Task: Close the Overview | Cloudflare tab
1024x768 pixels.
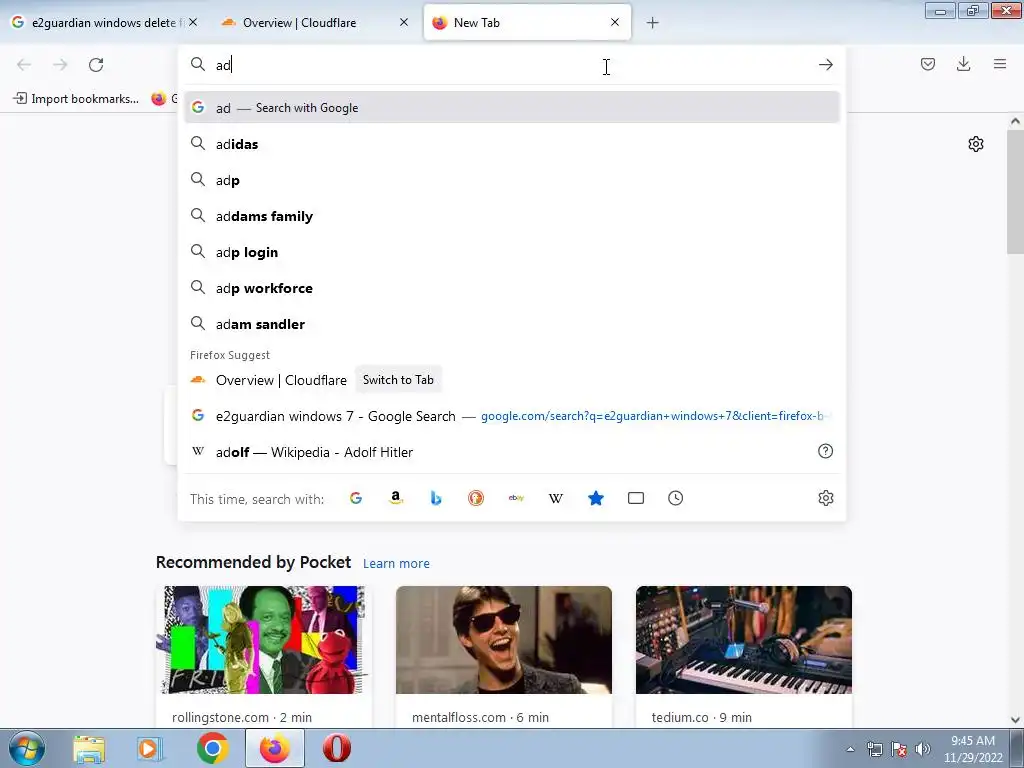Action: [404, 22]
